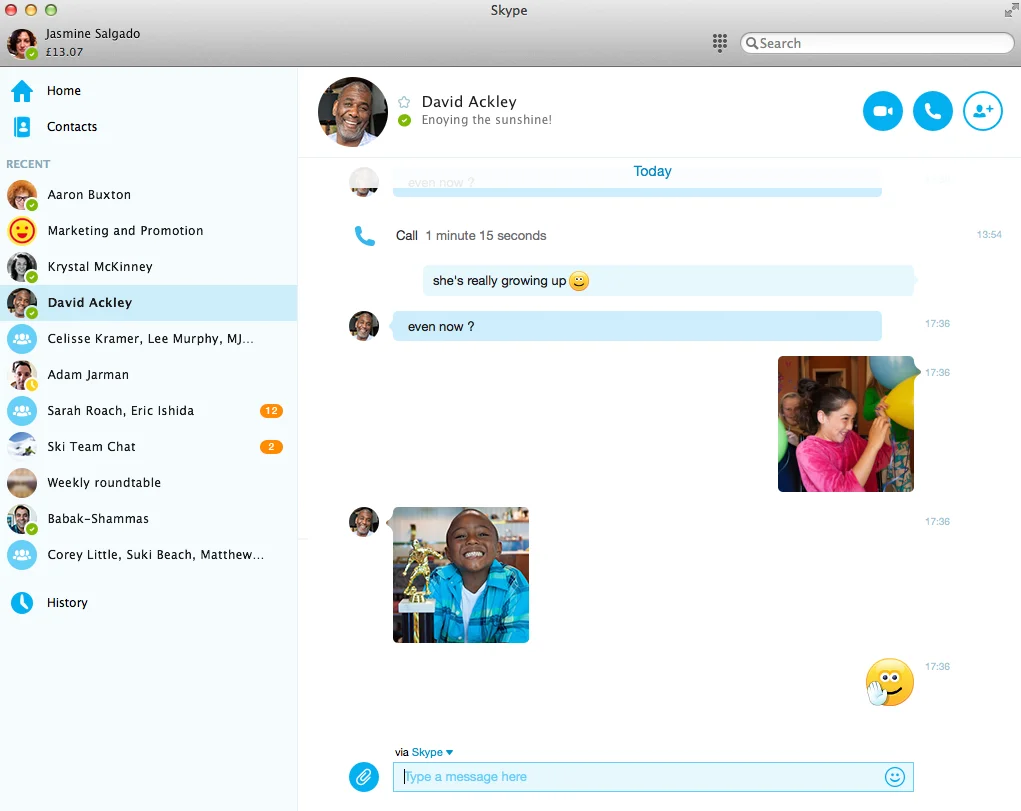
Task: Open the emoticon picker in message box
Action: point(894,777)
